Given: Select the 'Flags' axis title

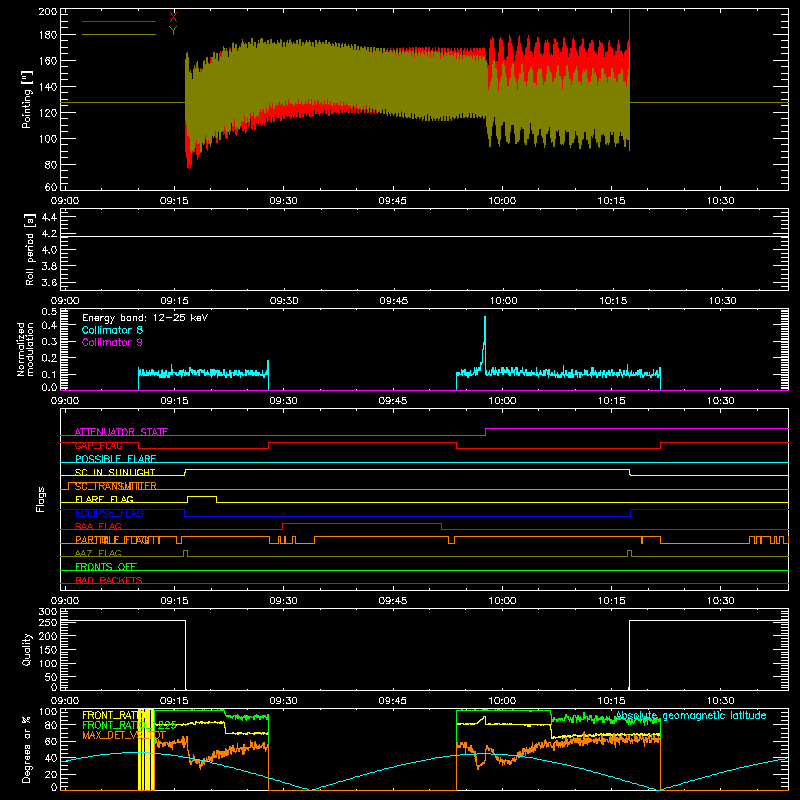Looking at the screenshot, I should coord(41,499).
